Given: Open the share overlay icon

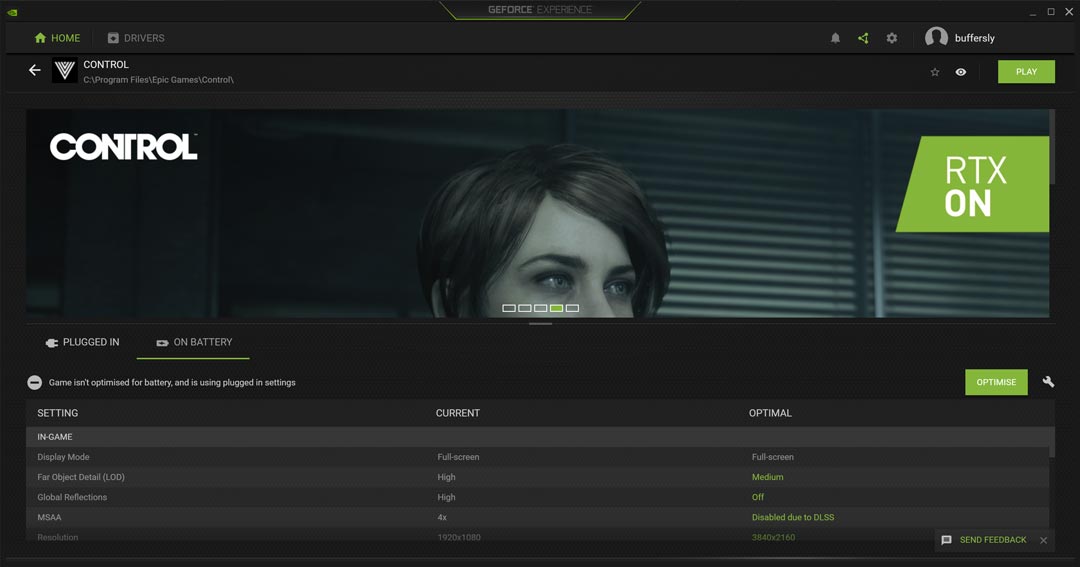Looking at the screenshot, I should click(x=863, y=38).
